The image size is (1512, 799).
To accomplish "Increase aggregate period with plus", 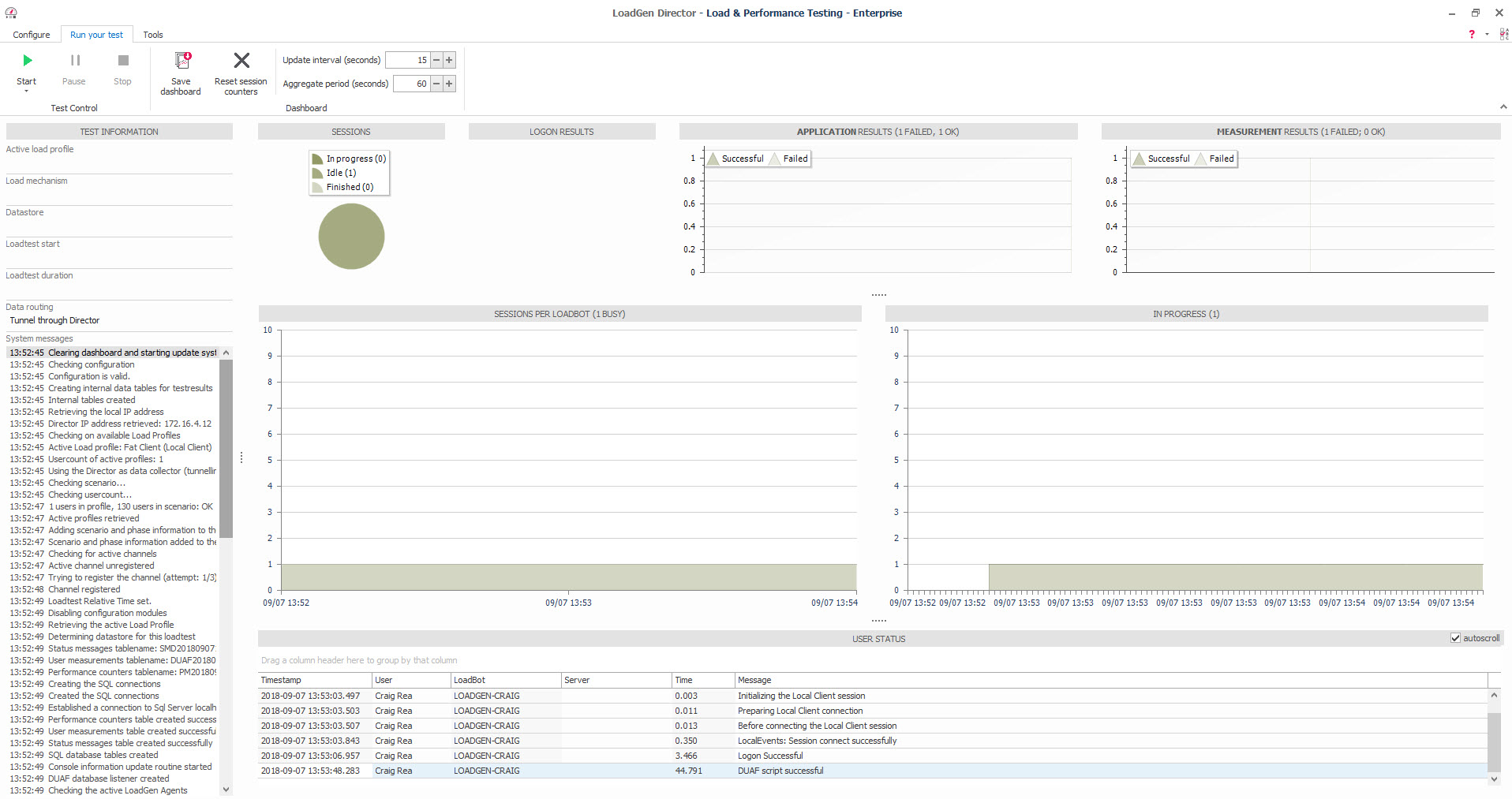I will click(449, 84).
